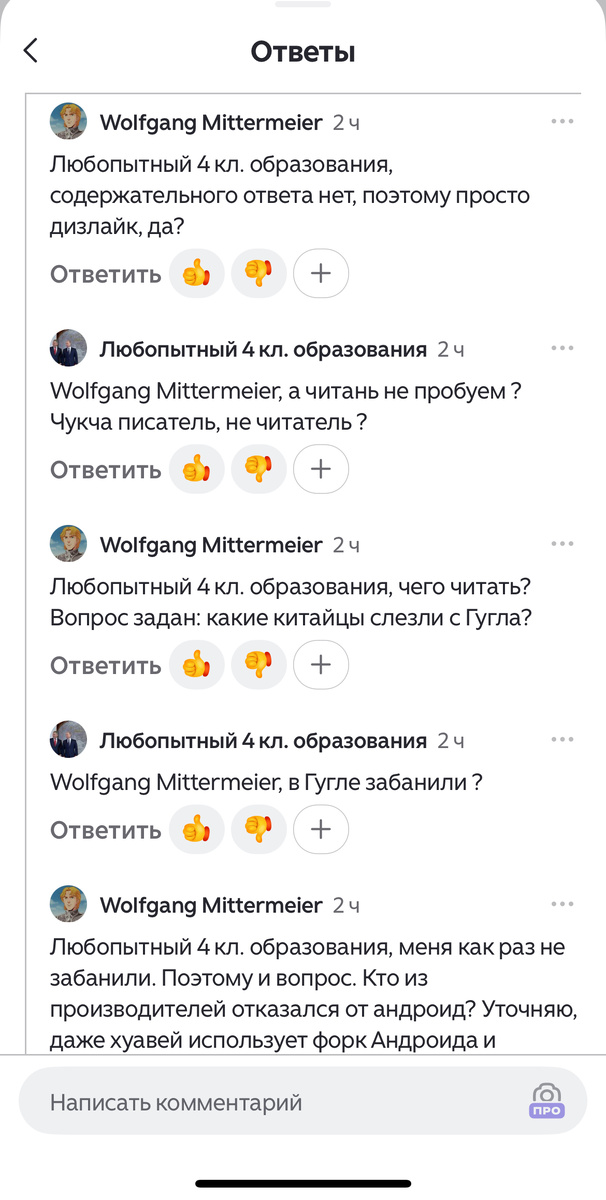Like the comment 'Чукча писатель, не читатель?'

tap(196, 468)
